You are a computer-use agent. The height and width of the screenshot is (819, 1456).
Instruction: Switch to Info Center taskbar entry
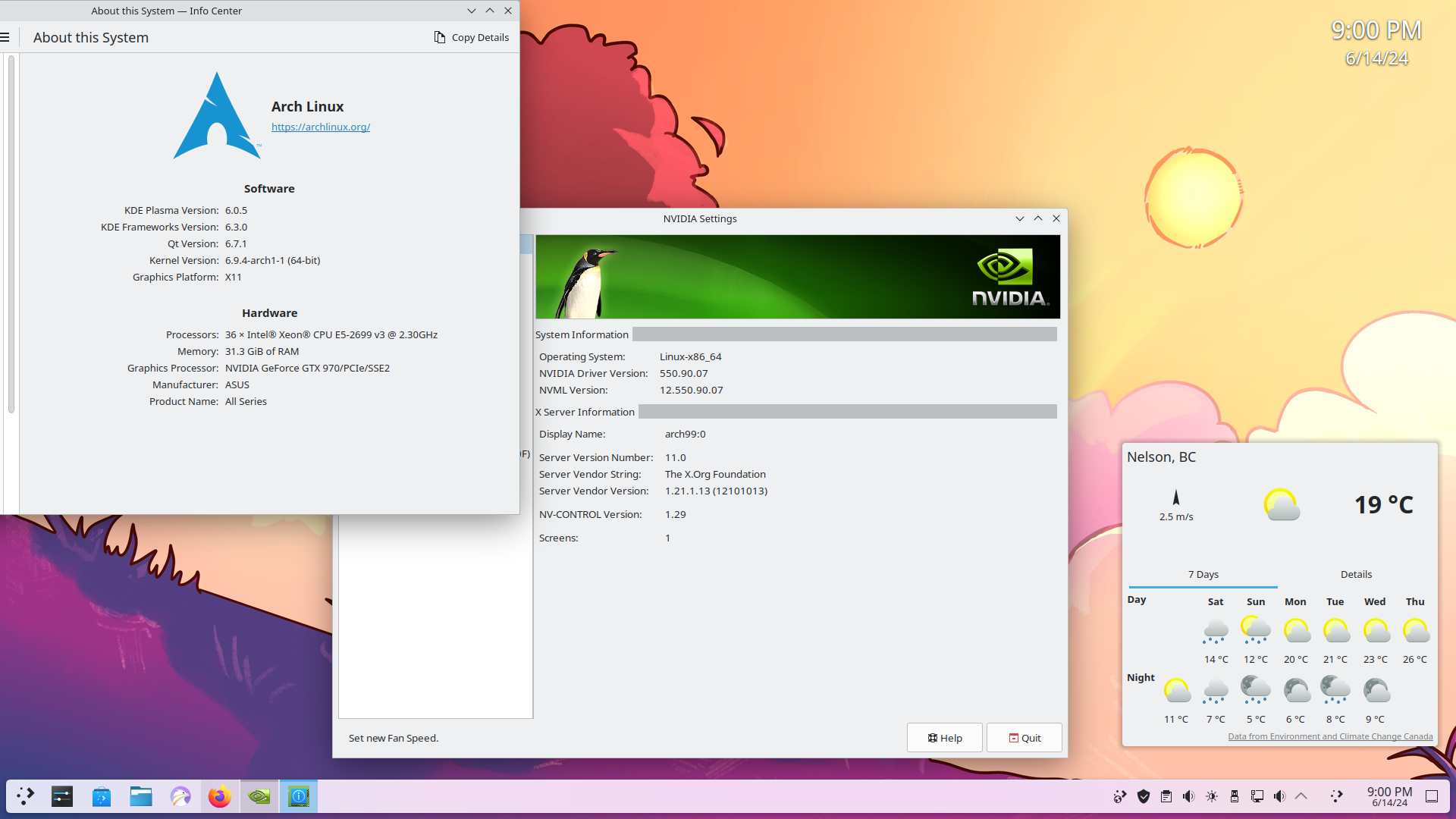point(299,796)
